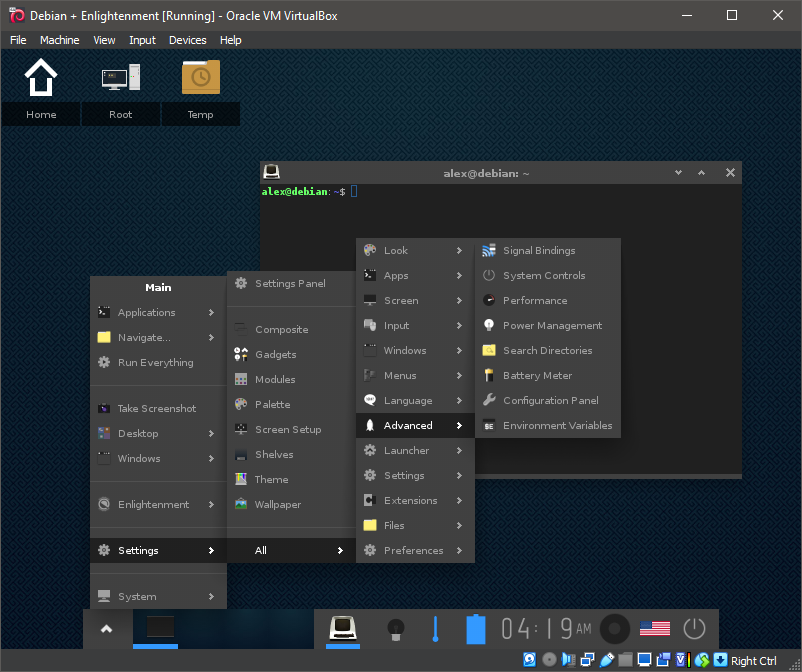Open the Home desktop icon
The width and height of the screenshot is (802, 672).
pyautogui.click(x=41, y=79)
